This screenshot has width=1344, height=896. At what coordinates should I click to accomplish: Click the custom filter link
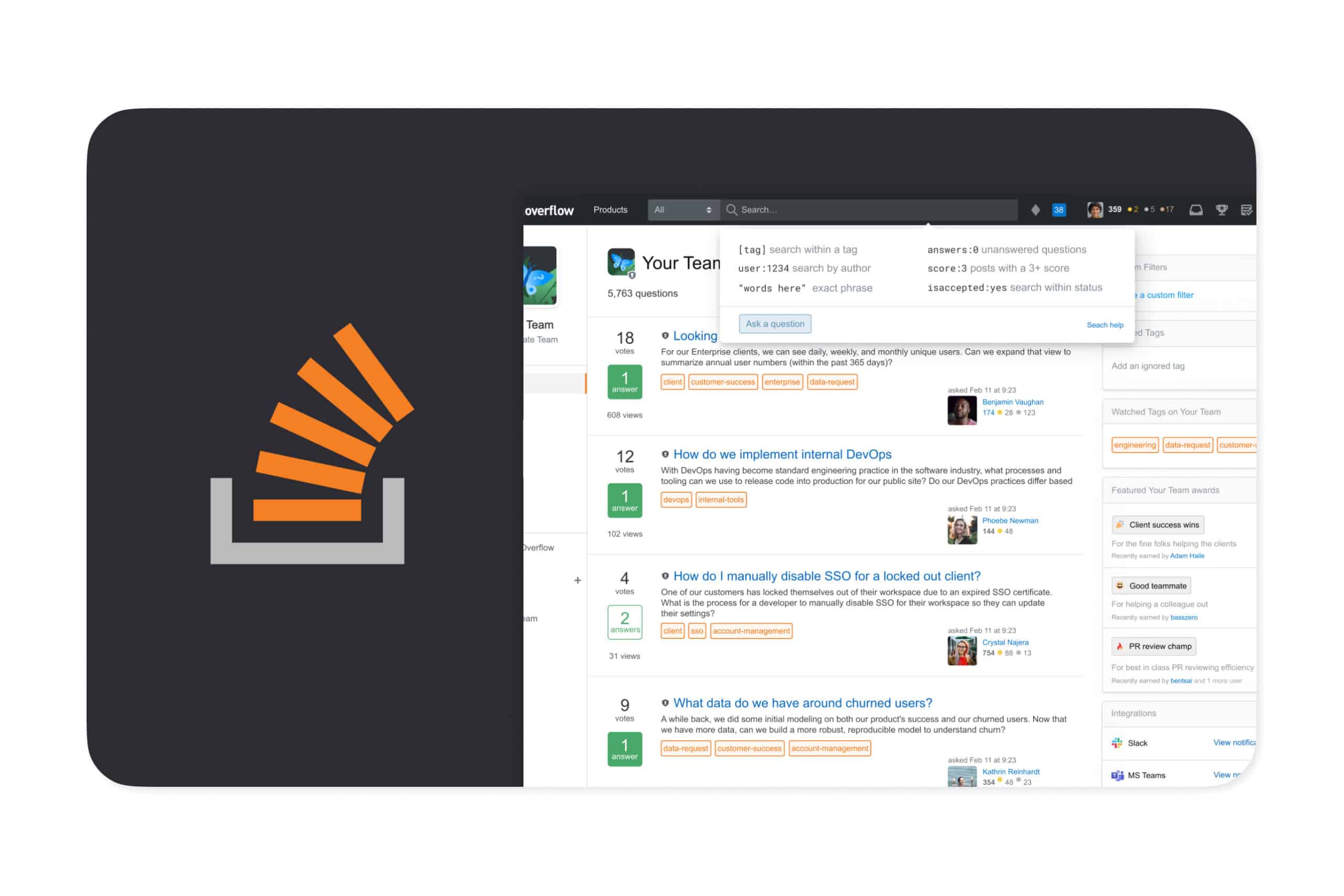(1163, 295)
